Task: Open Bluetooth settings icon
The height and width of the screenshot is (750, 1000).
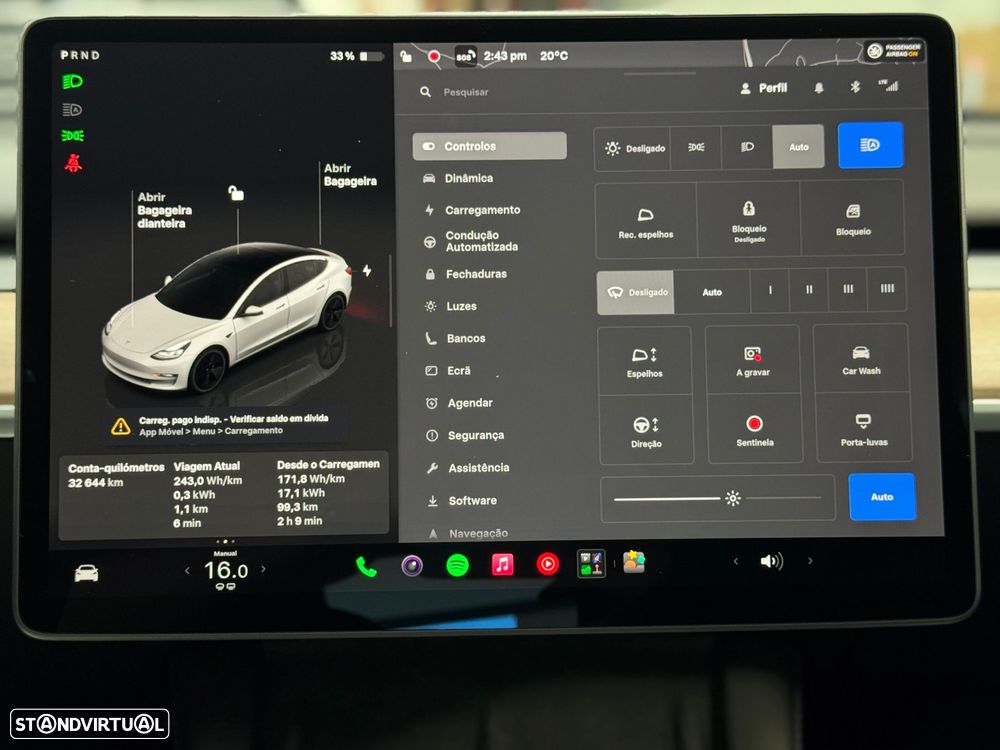Action: pos(855,87)
